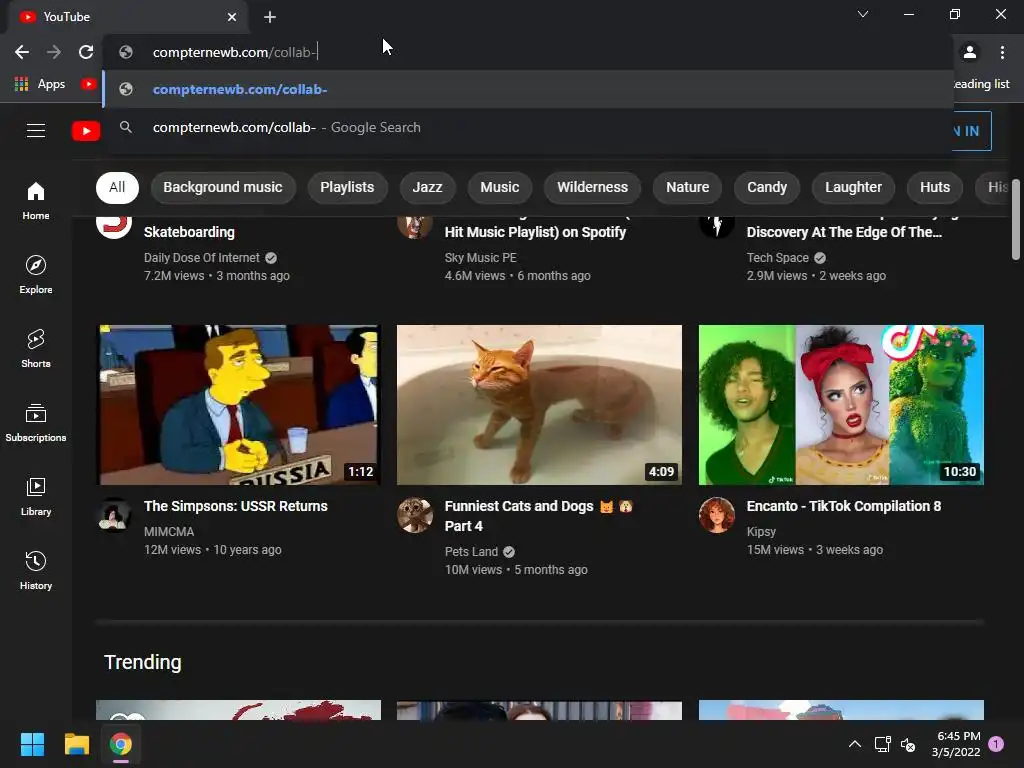This screenshot has width=1024, height=768.
Task: Select the Wilderness filter chip
Action: click(x=592, y=187)
